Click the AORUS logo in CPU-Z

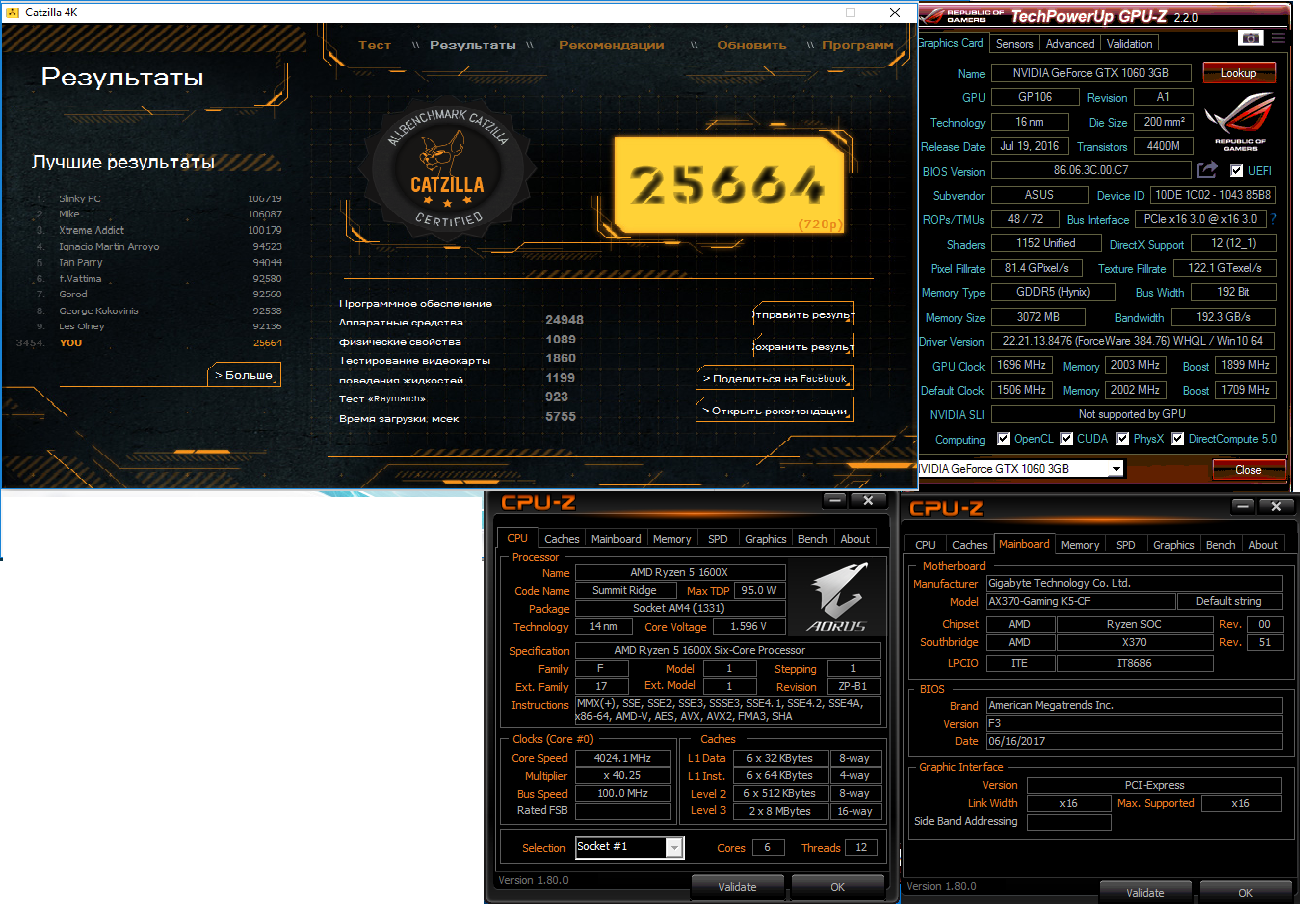pos(837,599)
